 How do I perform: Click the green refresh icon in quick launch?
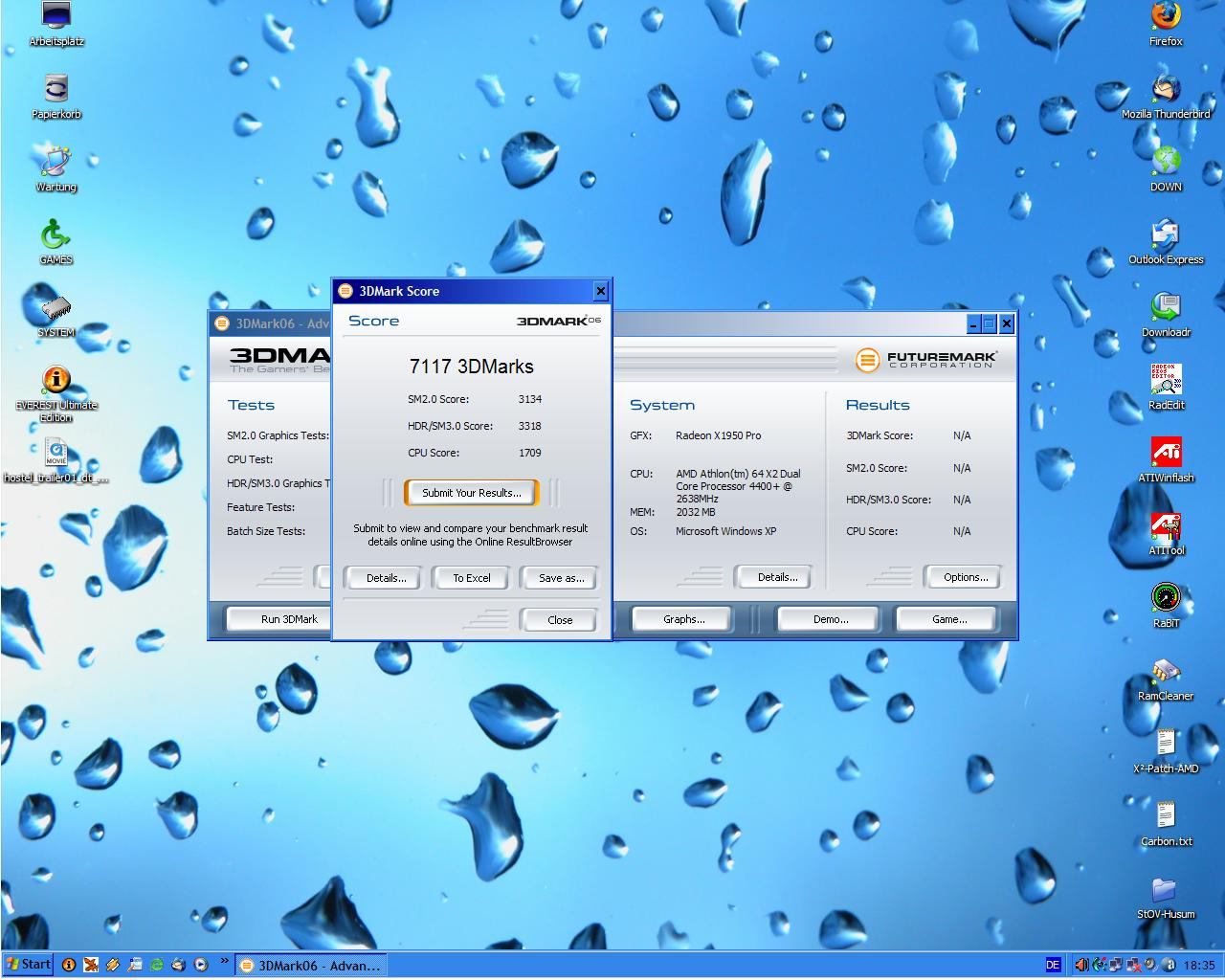[156, 965]
